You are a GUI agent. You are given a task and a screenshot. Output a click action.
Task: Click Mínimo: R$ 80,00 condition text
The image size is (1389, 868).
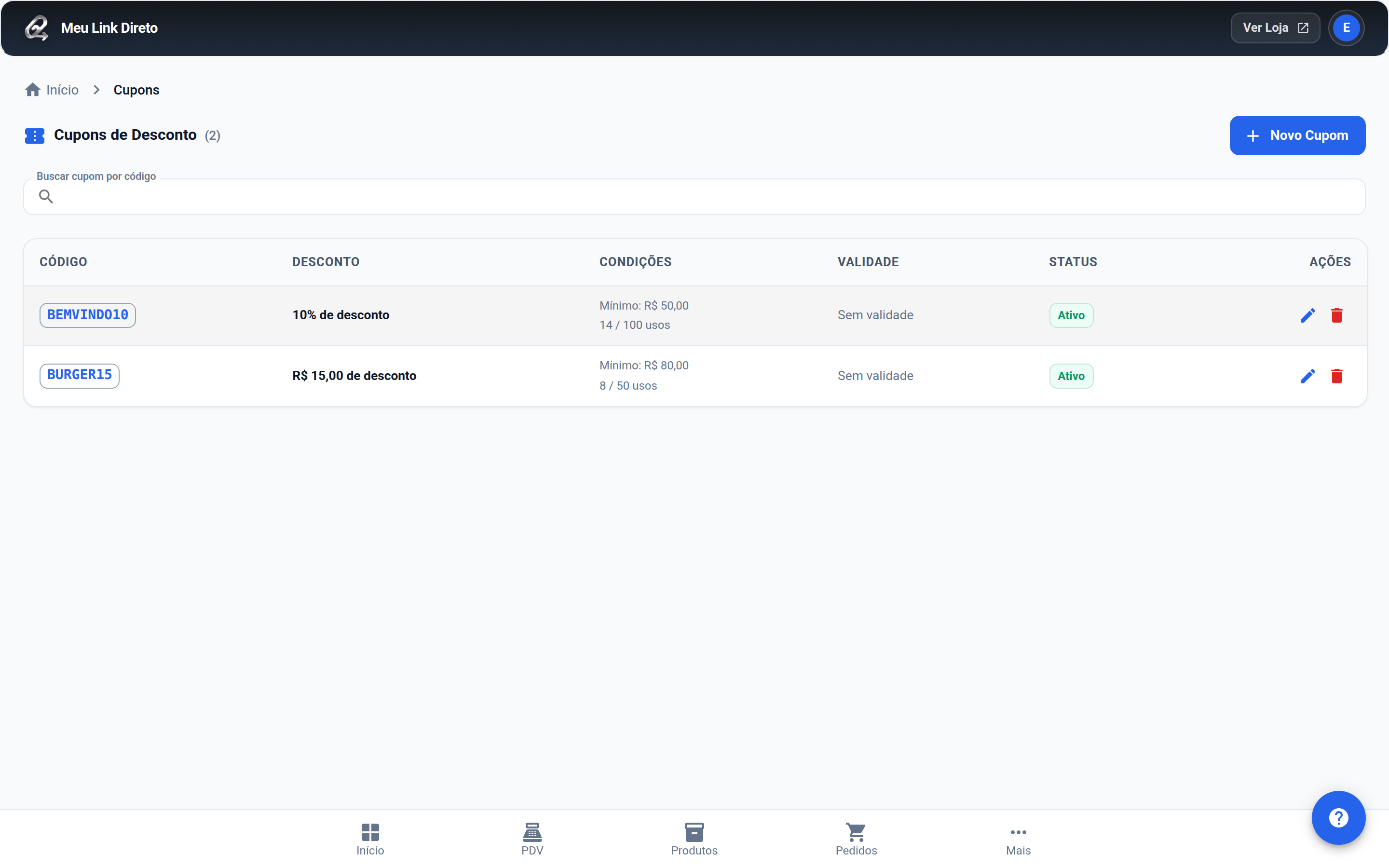[x=644, y=366]
